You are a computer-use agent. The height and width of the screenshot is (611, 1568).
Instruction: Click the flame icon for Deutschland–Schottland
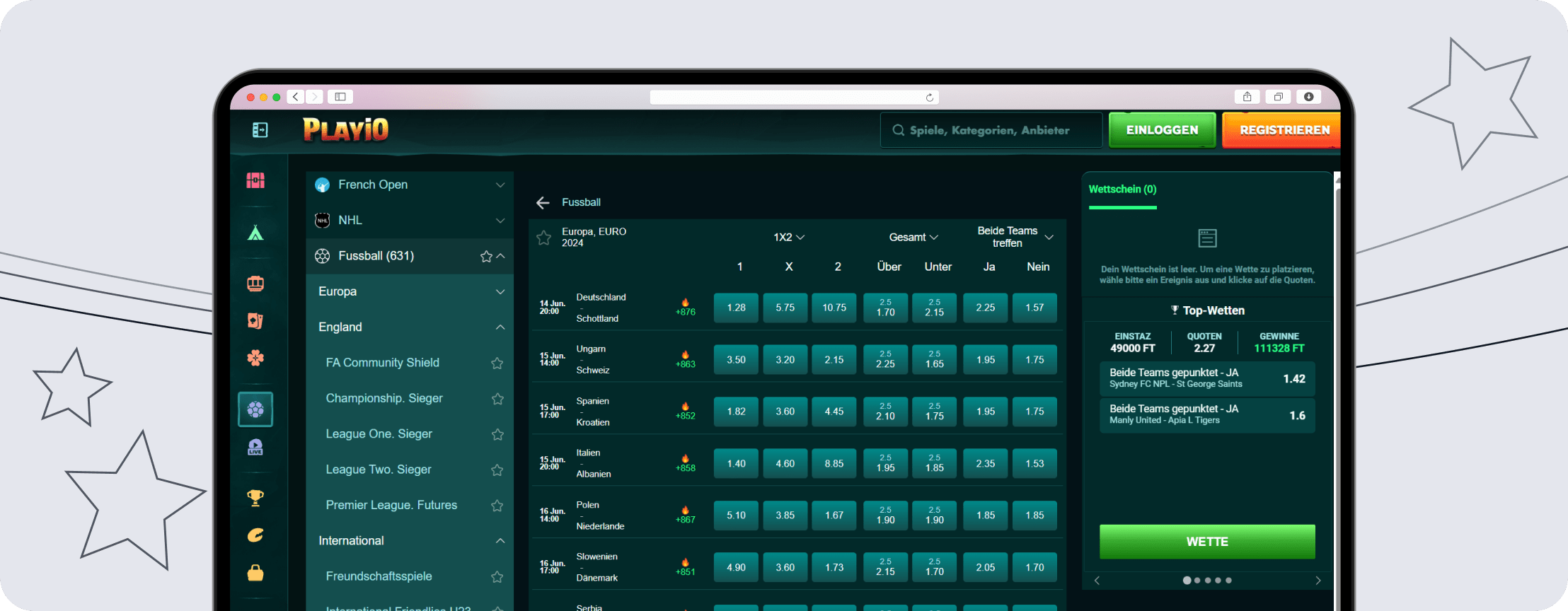click(x=685, y=303)
